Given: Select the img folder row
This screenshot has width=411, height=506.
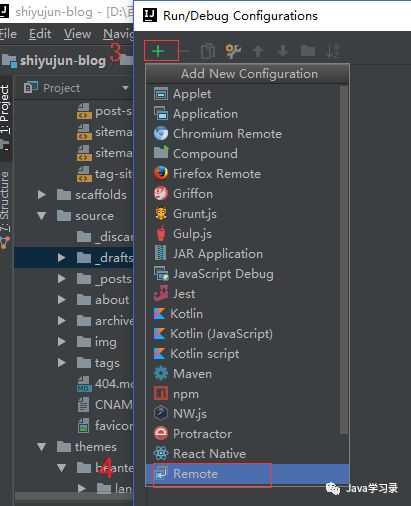Looking at the screenshot, I should click(x=73, y=342).
